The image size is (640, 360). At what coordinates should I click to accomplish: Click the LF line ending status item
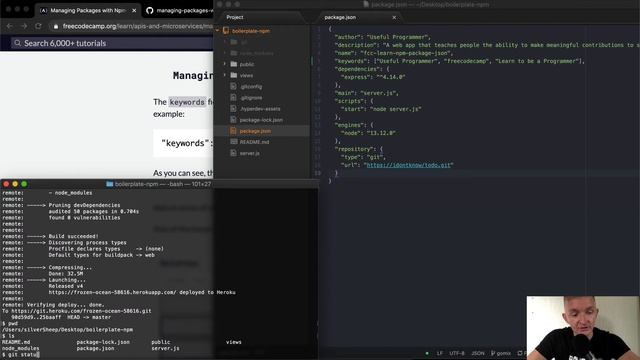click(x=440, y=353)
